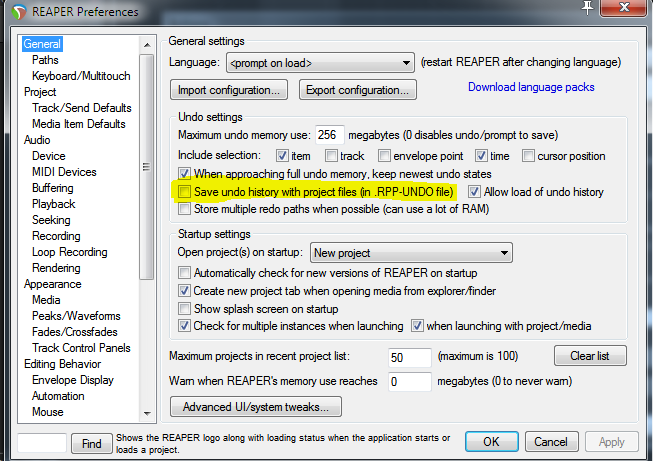Open the Automation preferences page
The width and height of the screenshot is (653, 461).
58,396
